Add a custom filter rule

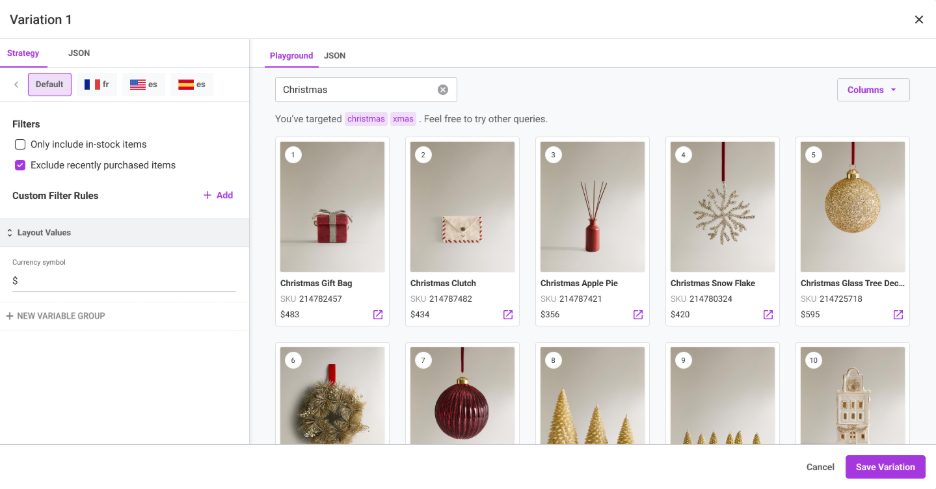pos(218,195)
